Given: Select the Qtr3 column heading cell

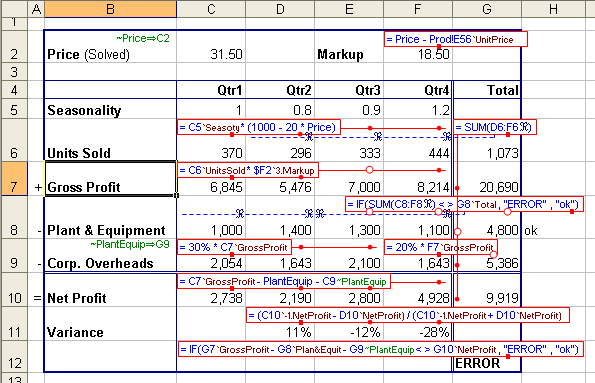Looking at the screenshot, I should tap(349, 90).
